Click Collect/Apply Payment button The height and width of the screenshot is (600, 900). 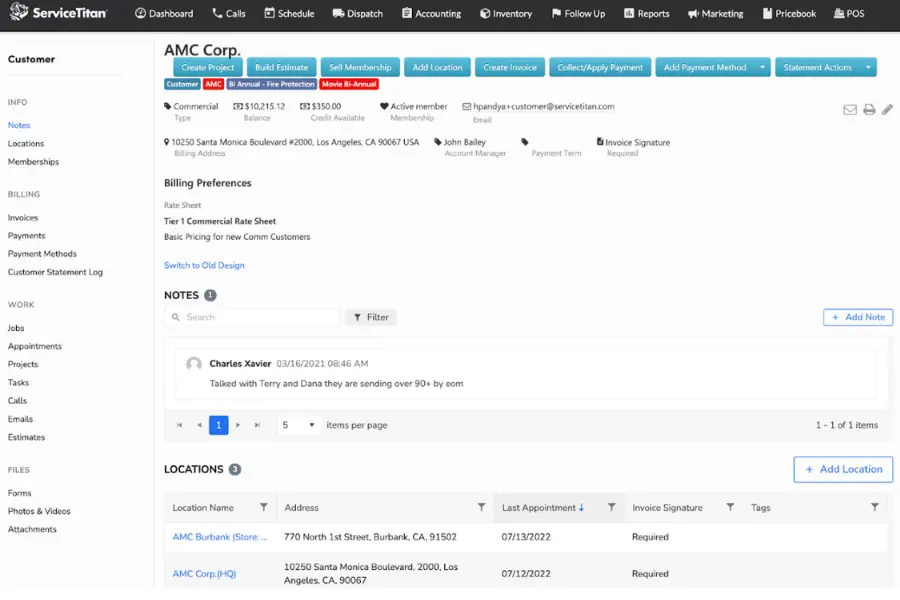pyautogui.click(x=600, y=67)
